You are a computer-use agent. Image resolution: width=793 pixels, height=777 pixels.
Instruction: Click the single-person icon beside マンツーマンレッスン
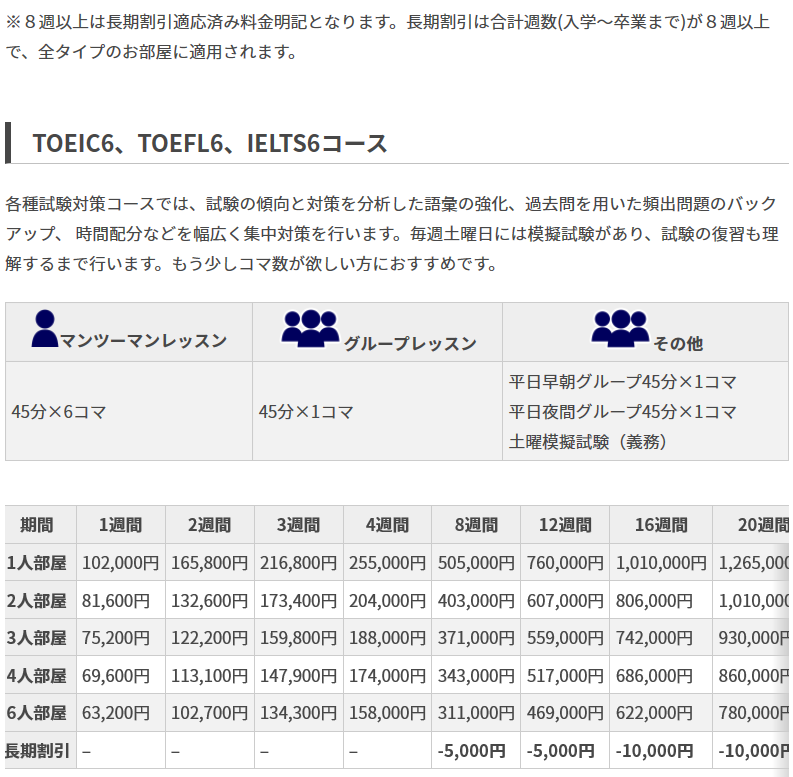click(x=45, y=328)
